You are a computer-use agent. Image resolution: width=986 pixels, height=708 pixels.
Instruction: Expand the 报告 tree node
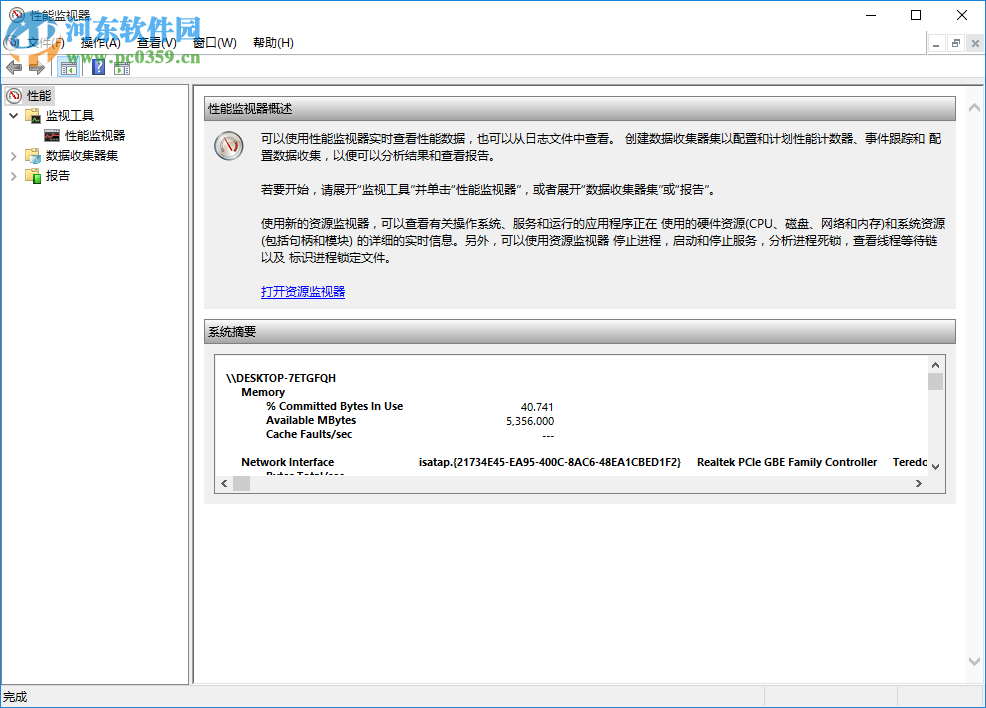coord(14,175)
